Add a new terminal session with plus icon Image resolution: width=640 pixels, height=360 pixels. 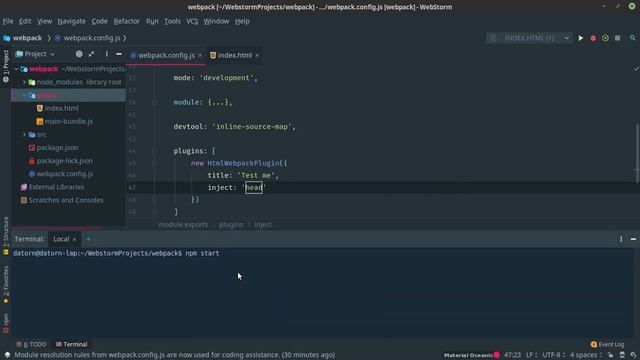(88, 239)
